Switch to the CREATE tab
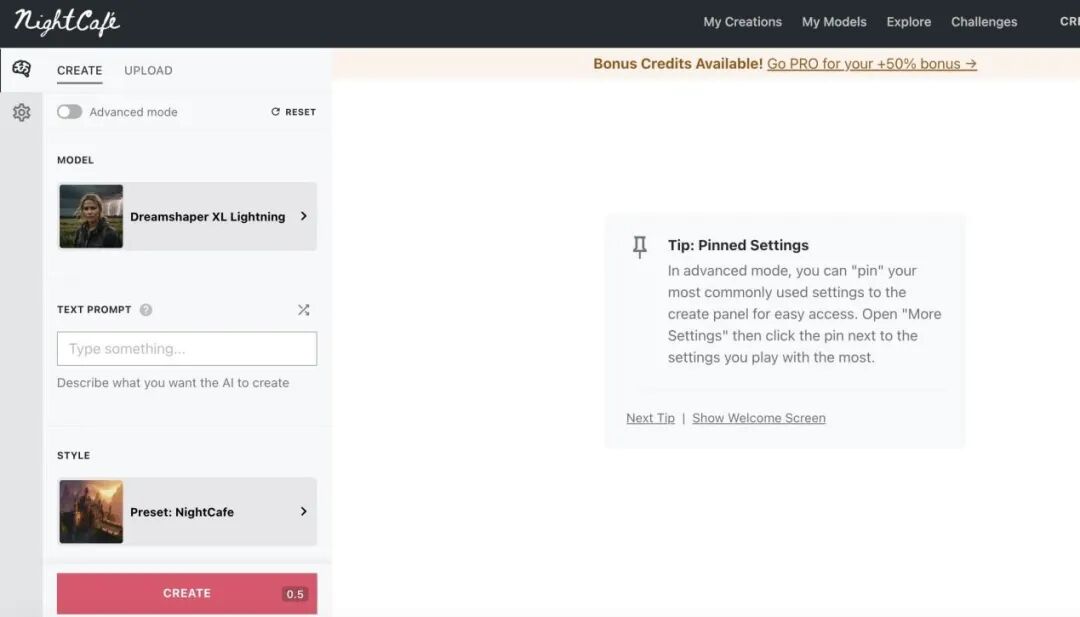Screen dimensions: 1080x617 pos(80,70)
